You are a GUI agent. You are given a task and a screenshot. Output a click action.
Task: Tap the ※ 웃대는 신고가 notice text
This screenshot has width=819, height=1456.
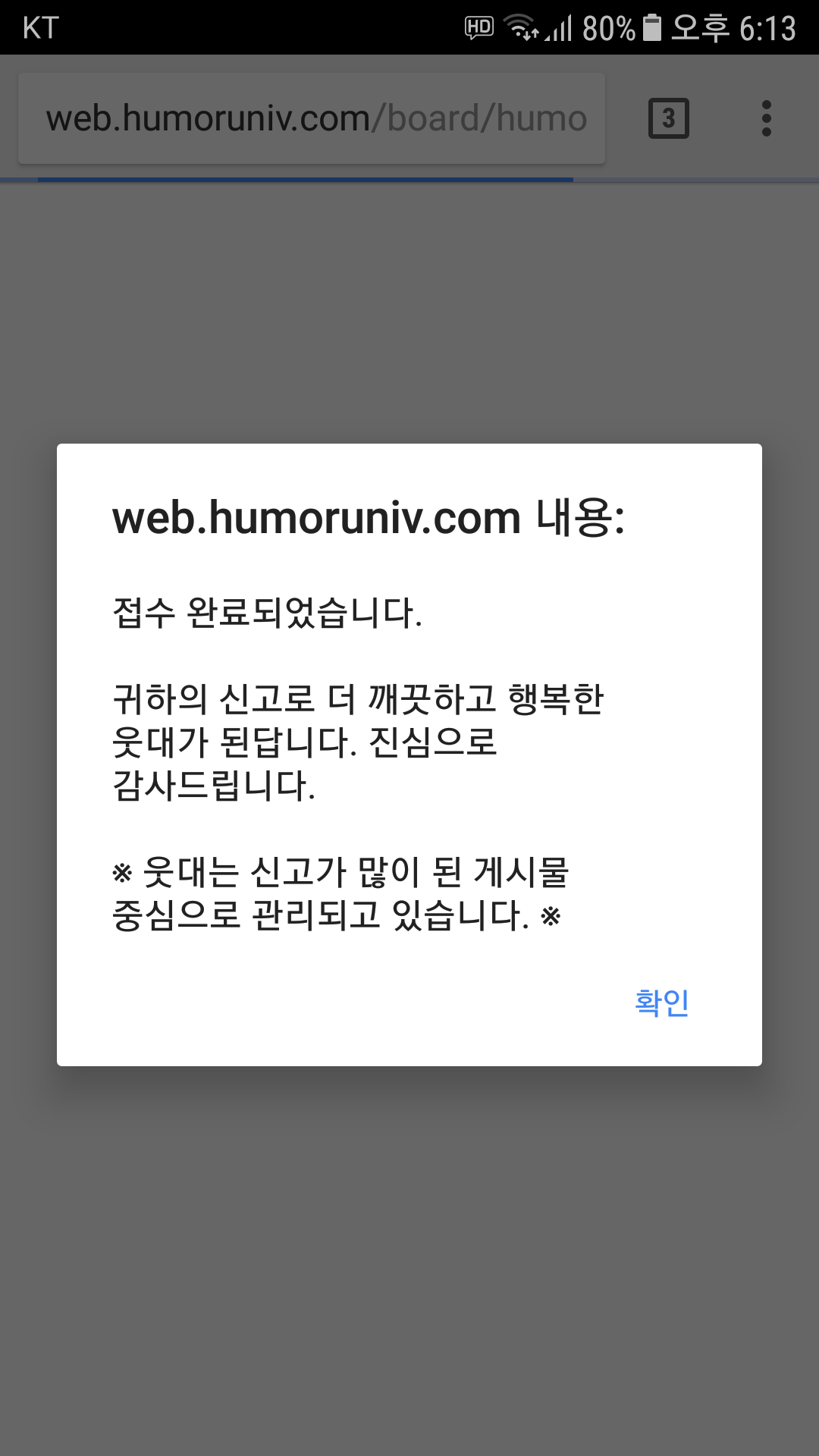[x=340, y=893]
